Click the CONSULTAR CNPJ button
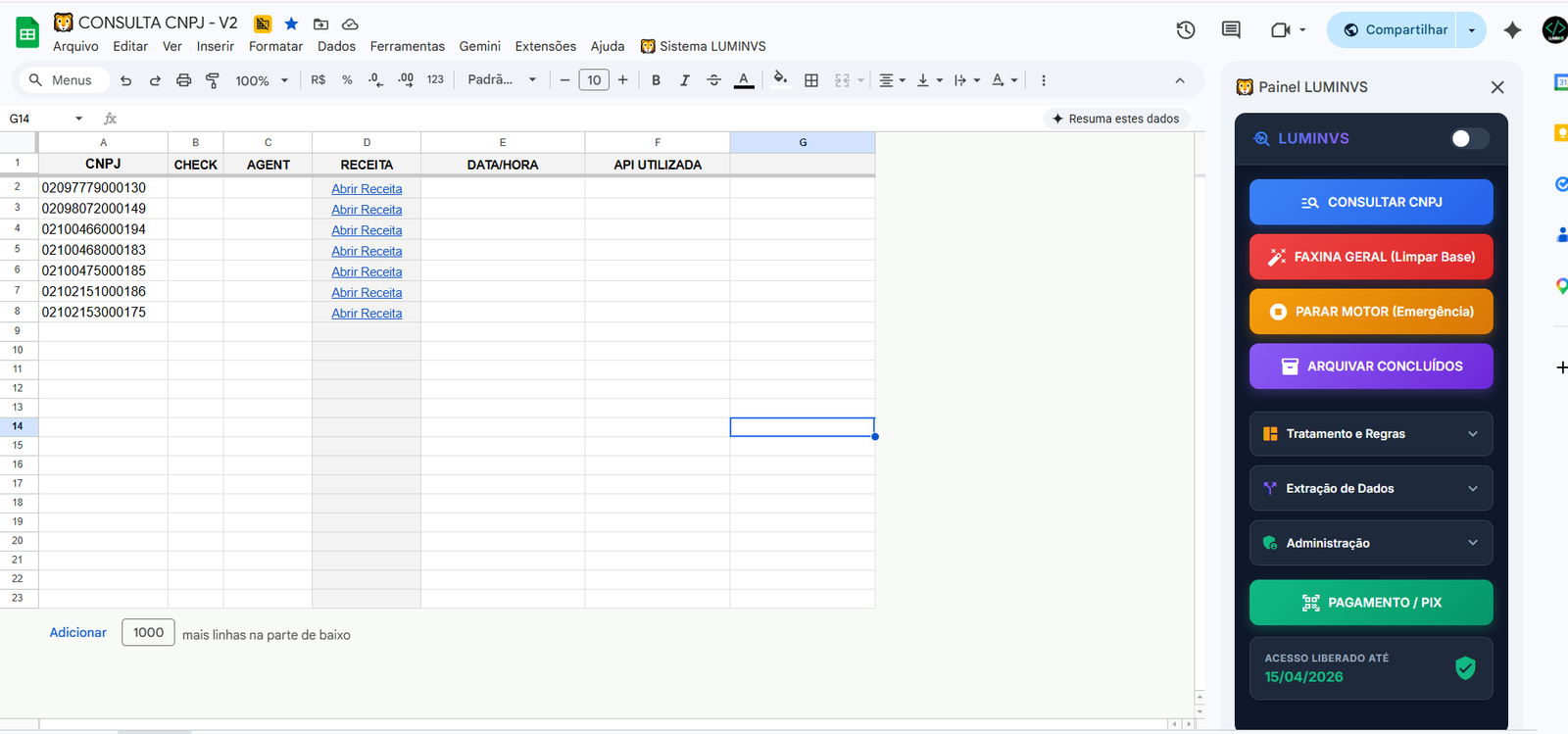The height and width of the screenshot is (734, 1568). [1370, 202]
